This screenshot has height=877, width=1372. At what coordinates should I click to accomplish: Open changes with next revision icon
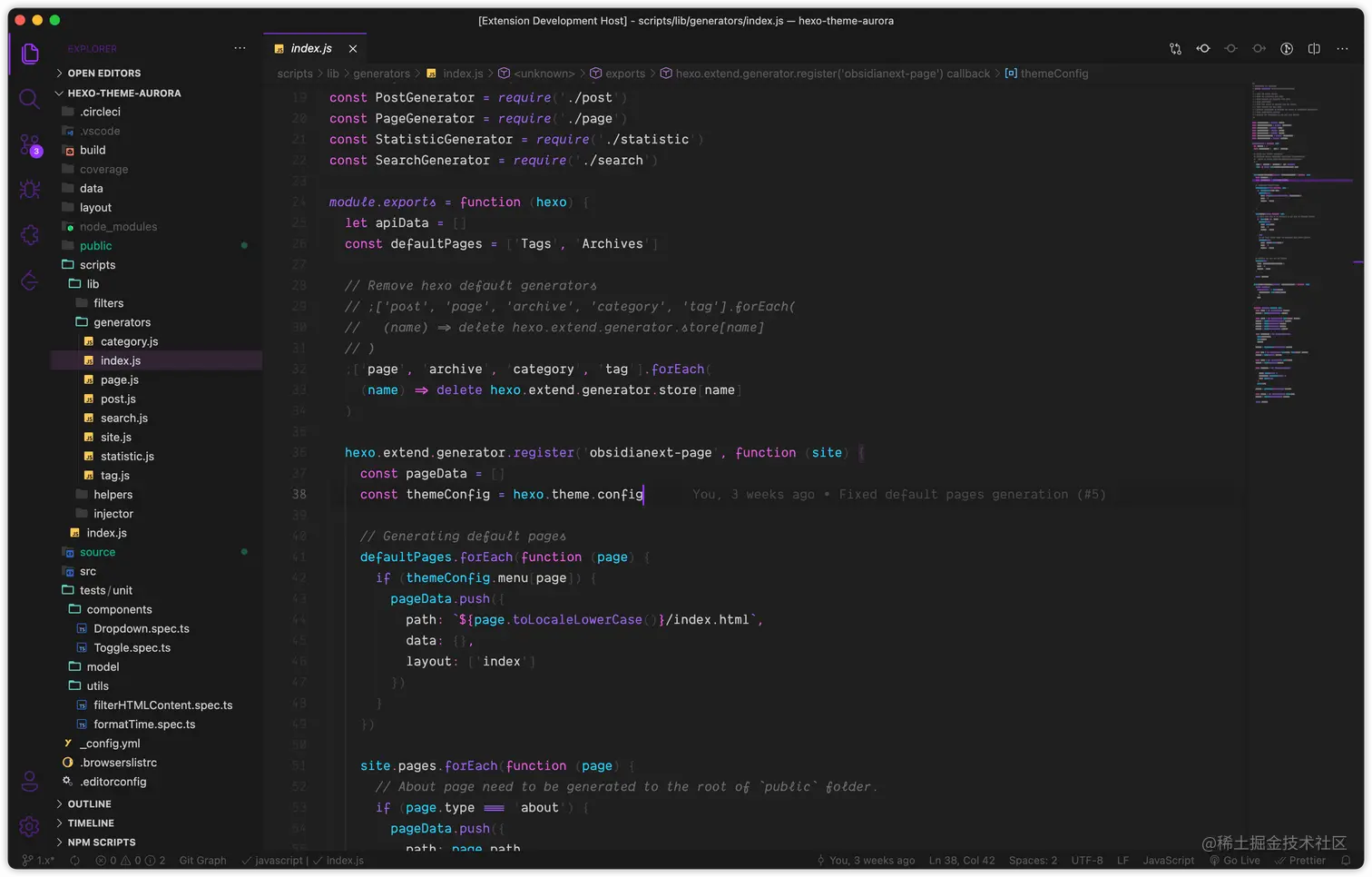(x=1259, y=49)
